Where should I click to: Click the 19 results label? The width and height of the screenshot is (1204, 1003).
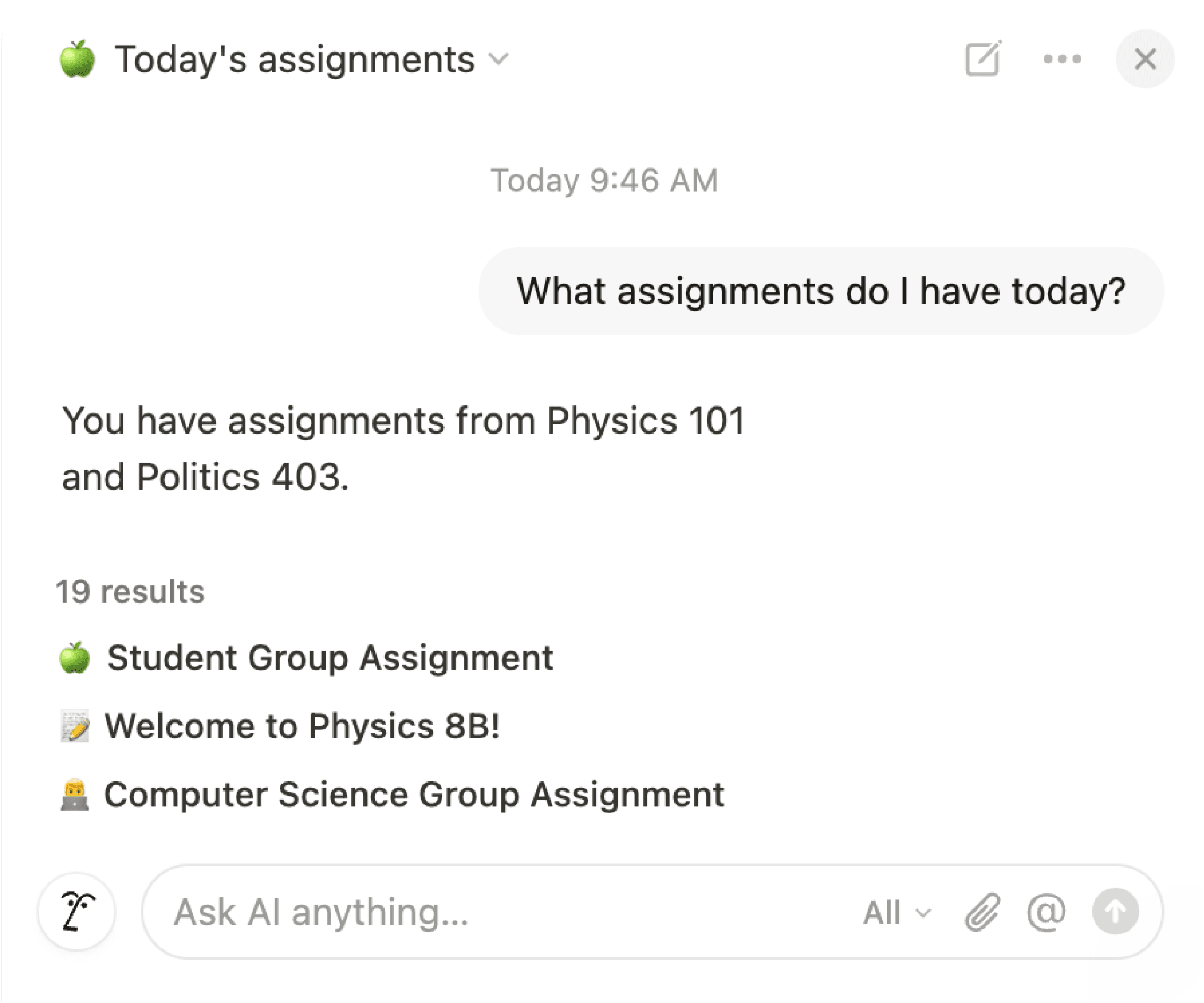click(130, 592)
